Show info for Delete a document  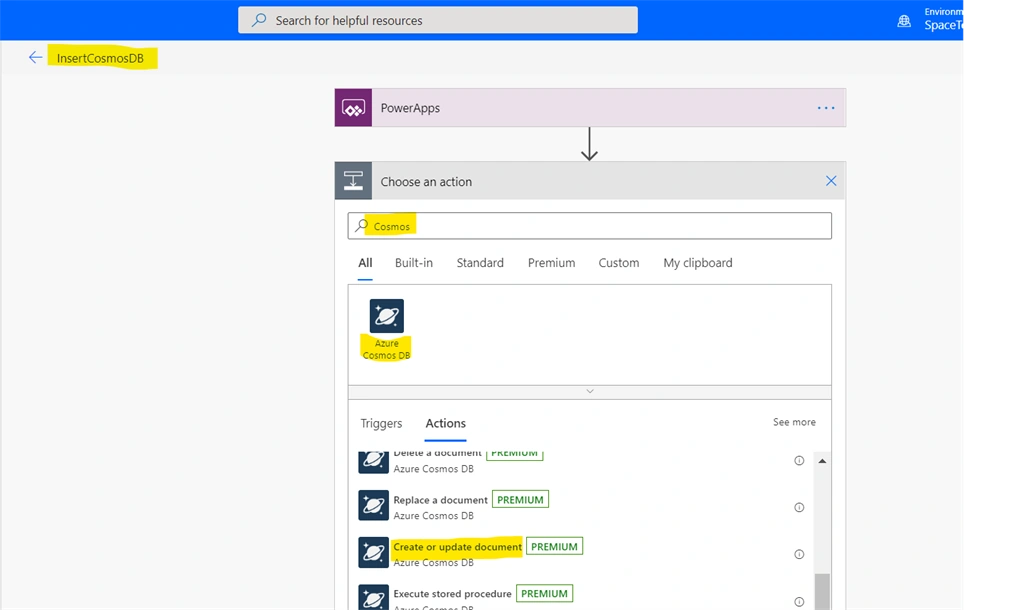point(799,460)
